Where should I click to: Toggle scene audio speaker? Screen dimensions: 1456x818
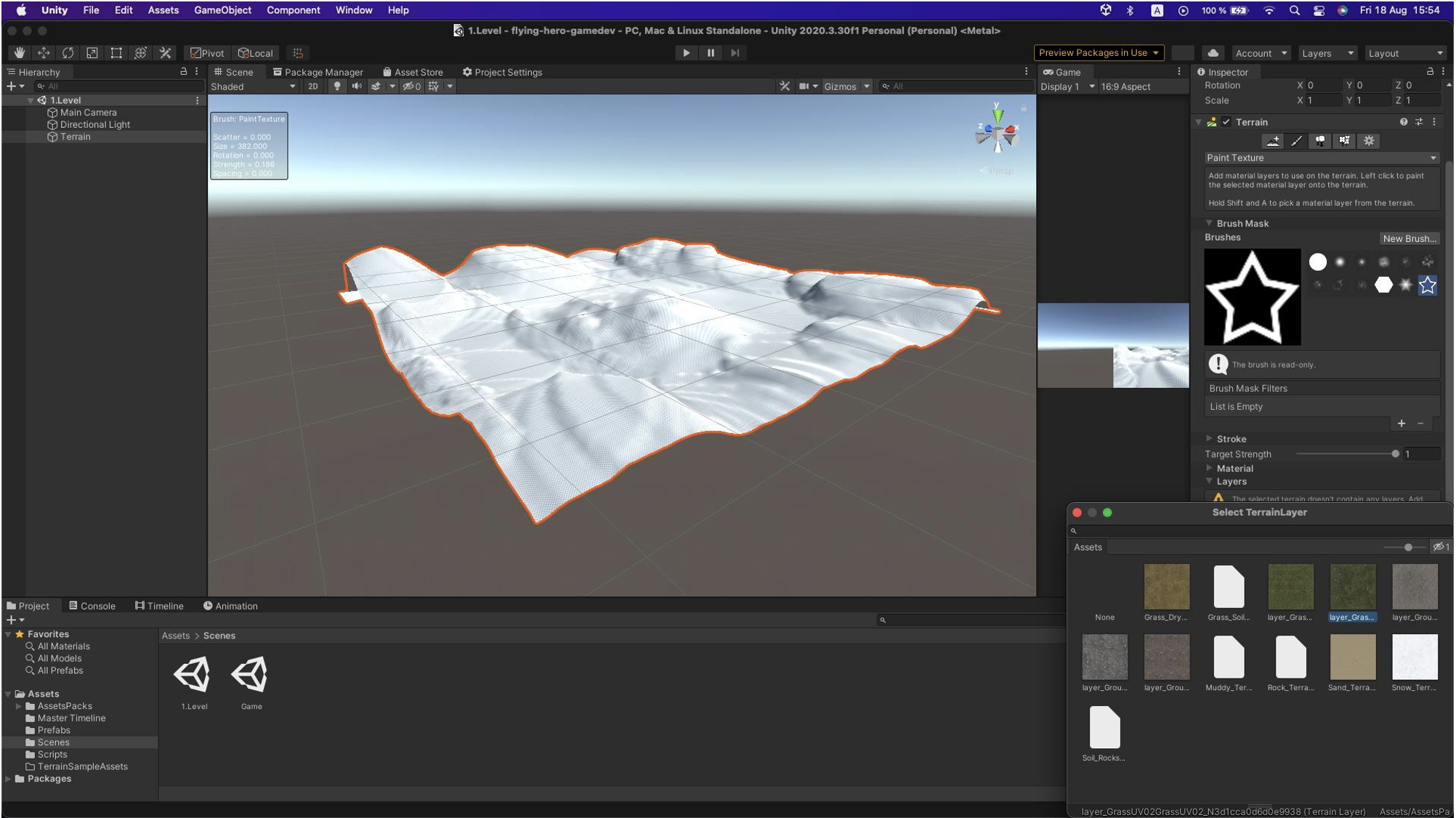pos(357,86)
